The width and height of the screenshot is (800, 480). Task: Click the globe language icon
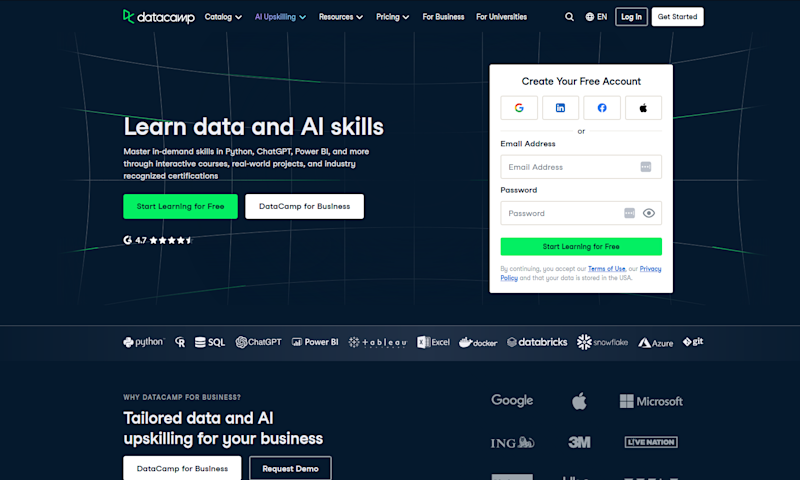590,17
